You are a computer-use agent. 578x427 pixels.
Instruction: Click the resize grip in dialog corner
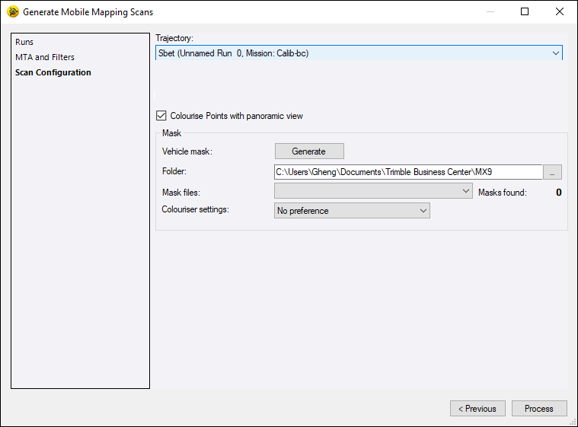(573, 423)
